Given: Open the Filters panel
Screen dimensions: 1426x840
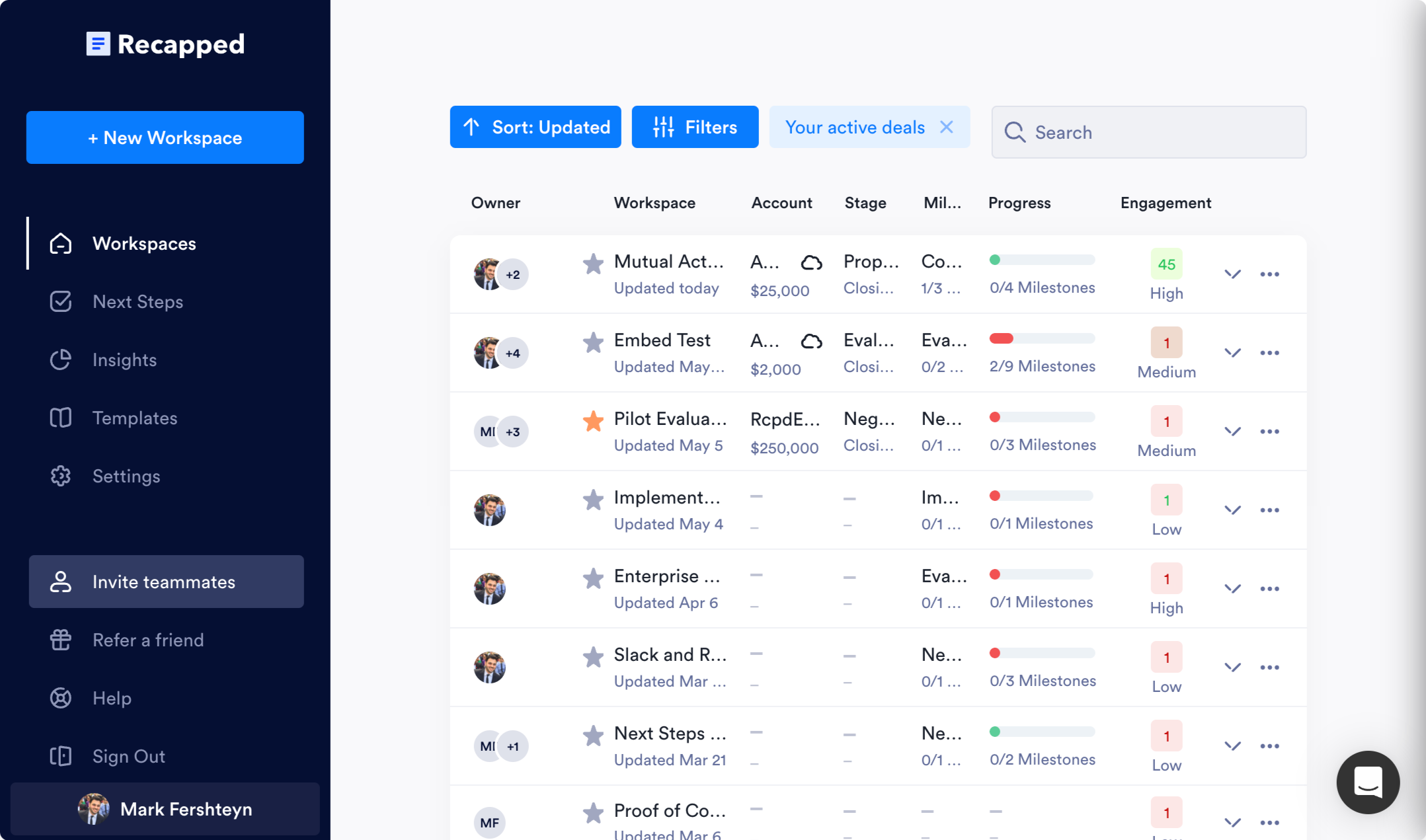Looking at the screenshot, I should [695, 127].
